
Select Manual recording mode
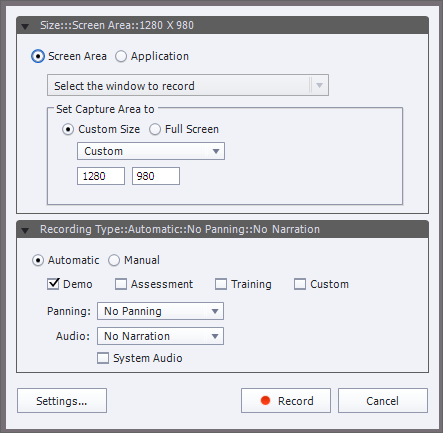point(114,260)
